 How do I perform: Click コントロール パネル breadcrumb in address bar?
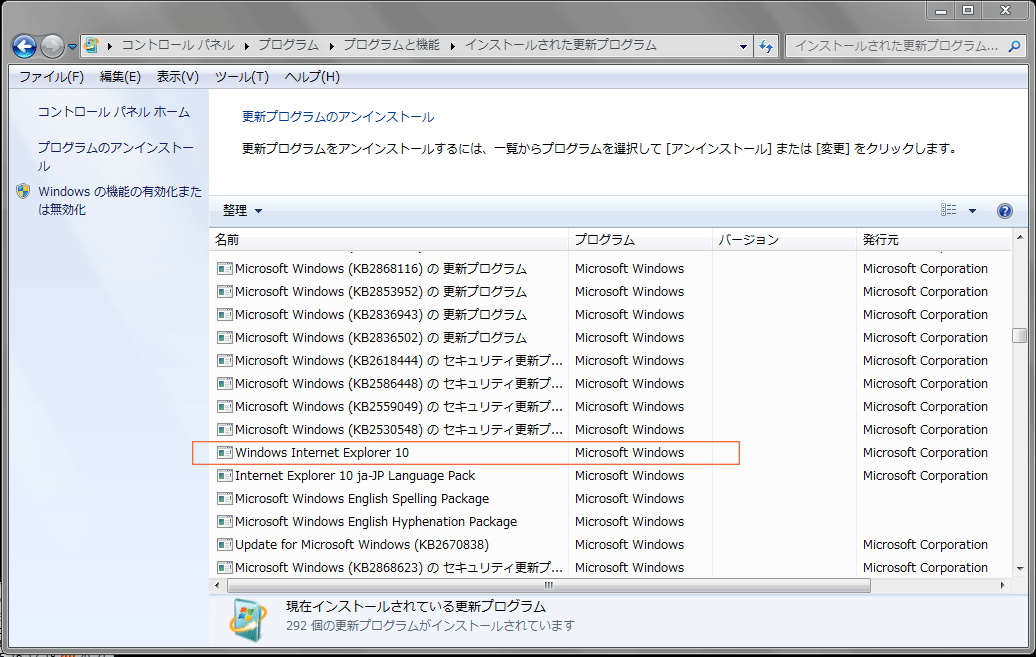[178, 46]
